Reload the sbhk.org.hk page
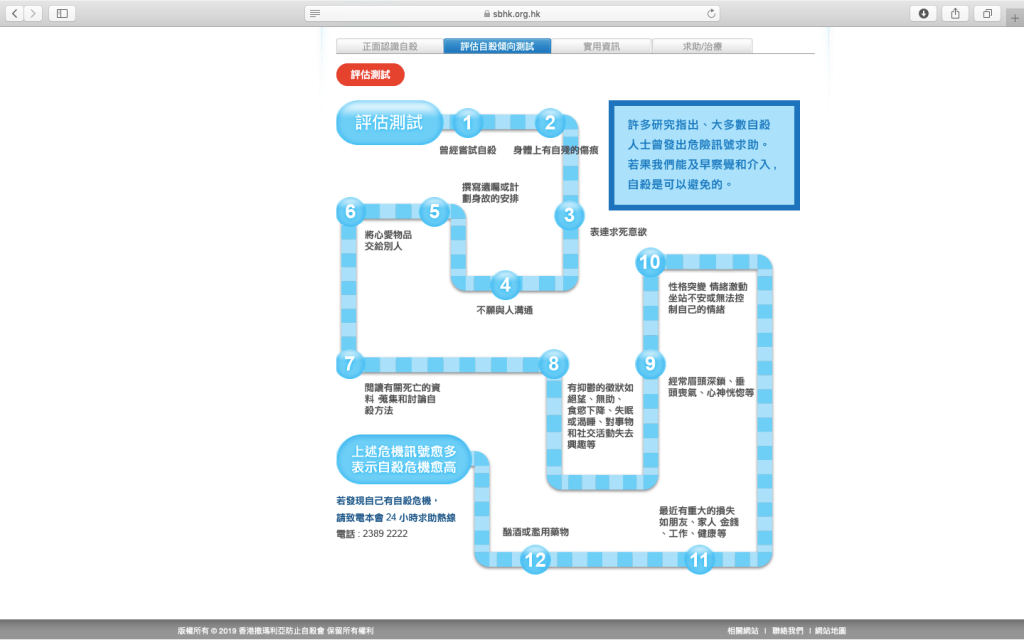This screenshot has height=640, width=1024. tap(711, 13)
